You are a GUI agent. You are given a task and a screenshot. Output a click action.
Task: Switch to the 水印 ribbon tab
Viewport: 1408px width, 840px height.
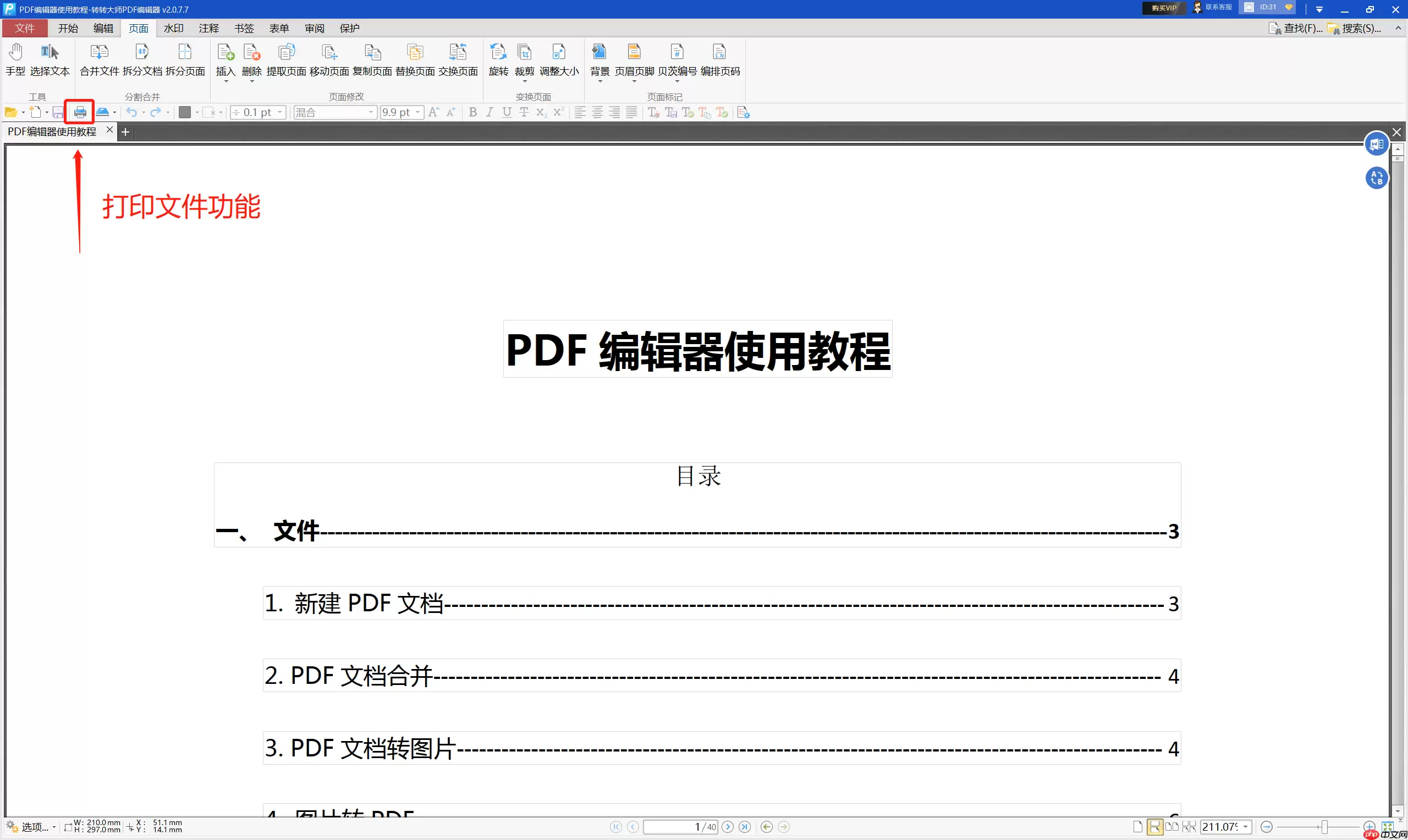[x=173, y=27]
